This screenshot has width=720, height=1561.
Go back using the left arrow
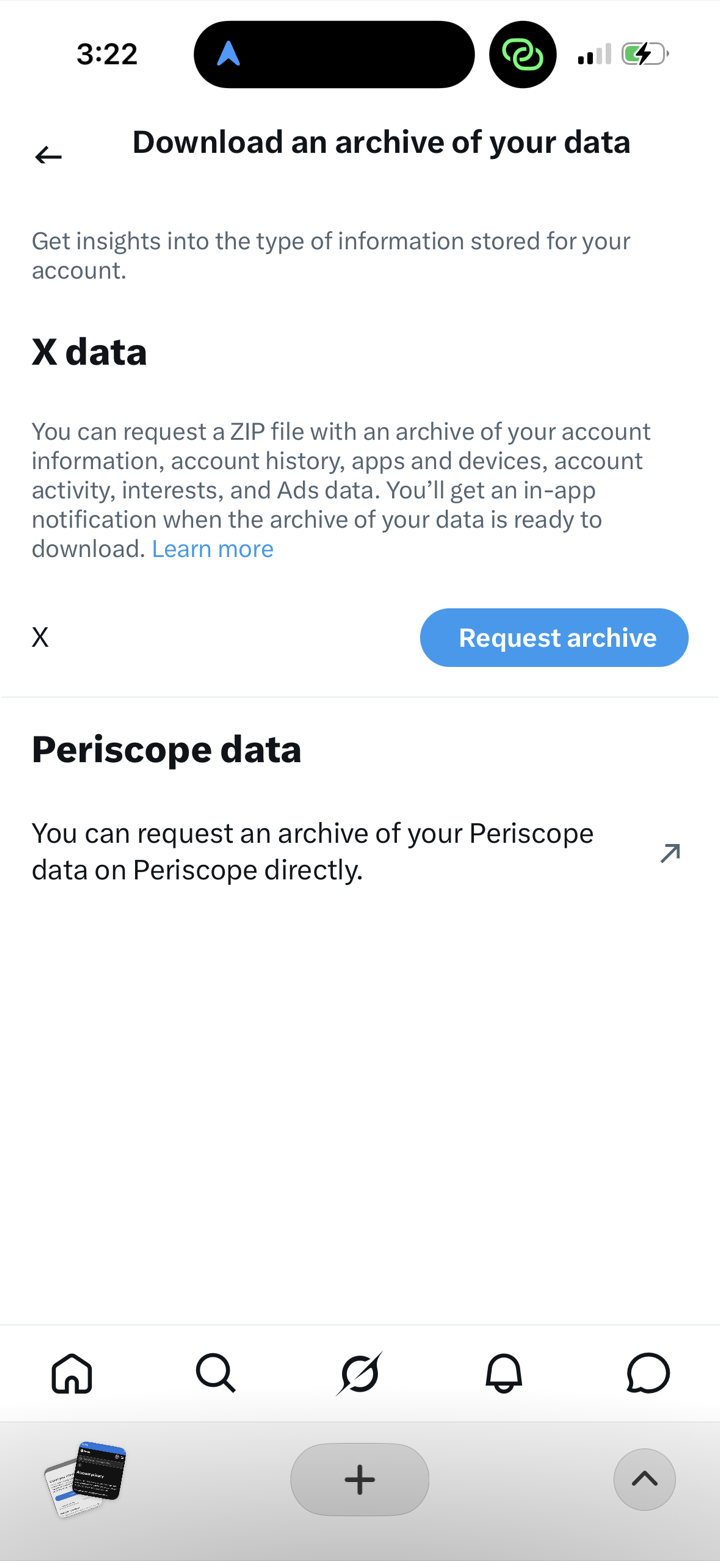click(x=48, y=155)
